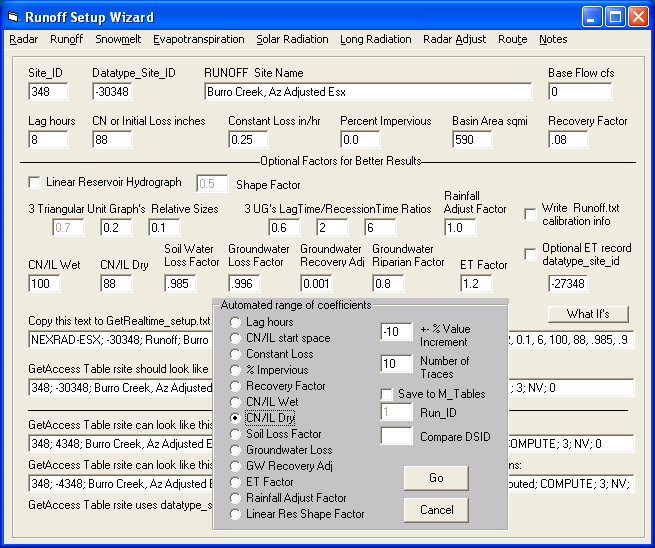Click the Number of Traces field
Image resolution: width=655 pixels, height=548 pixels.
(396, 364)
